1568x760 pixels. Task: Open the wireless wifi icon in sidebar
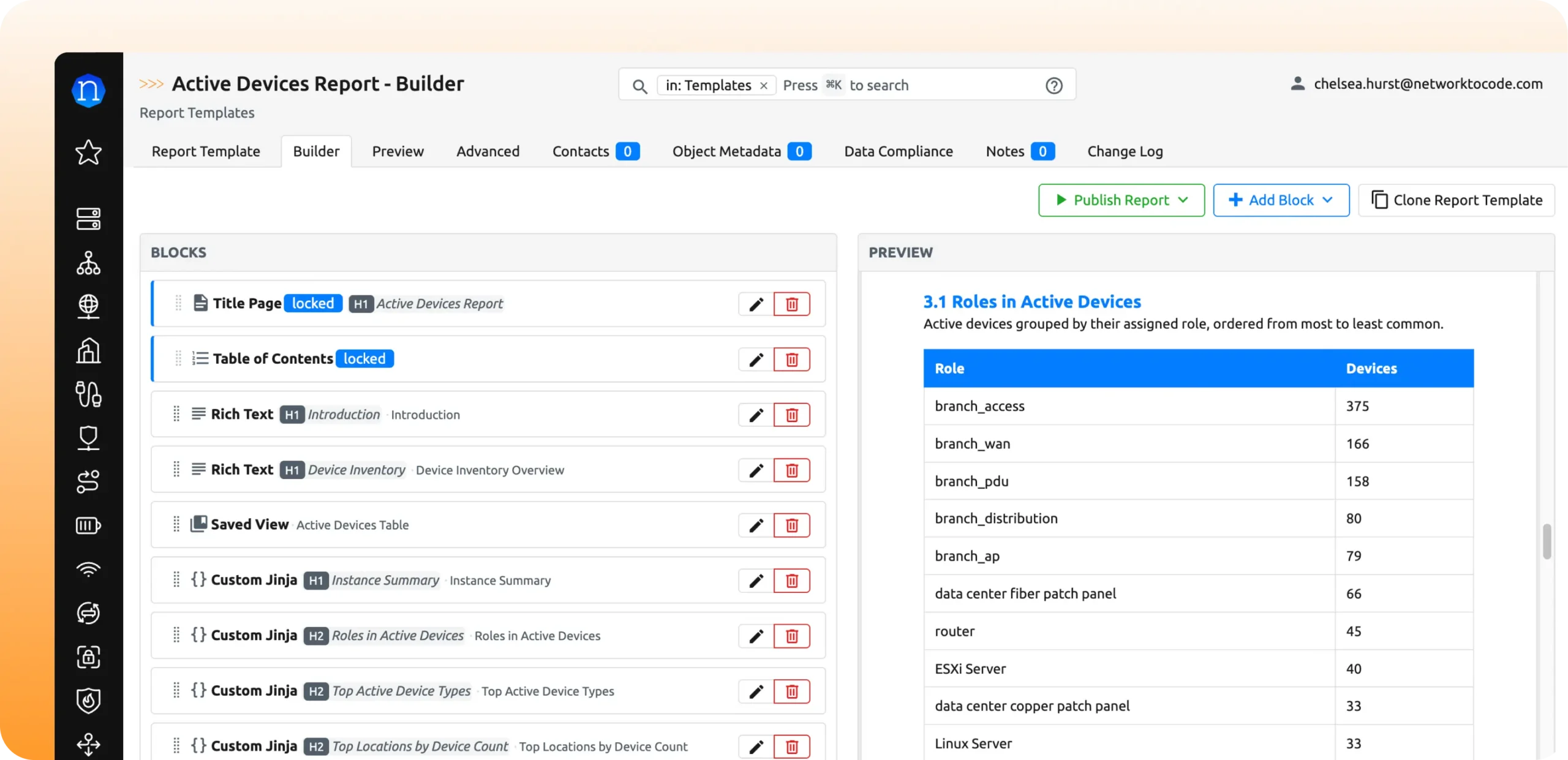point(88,570)
